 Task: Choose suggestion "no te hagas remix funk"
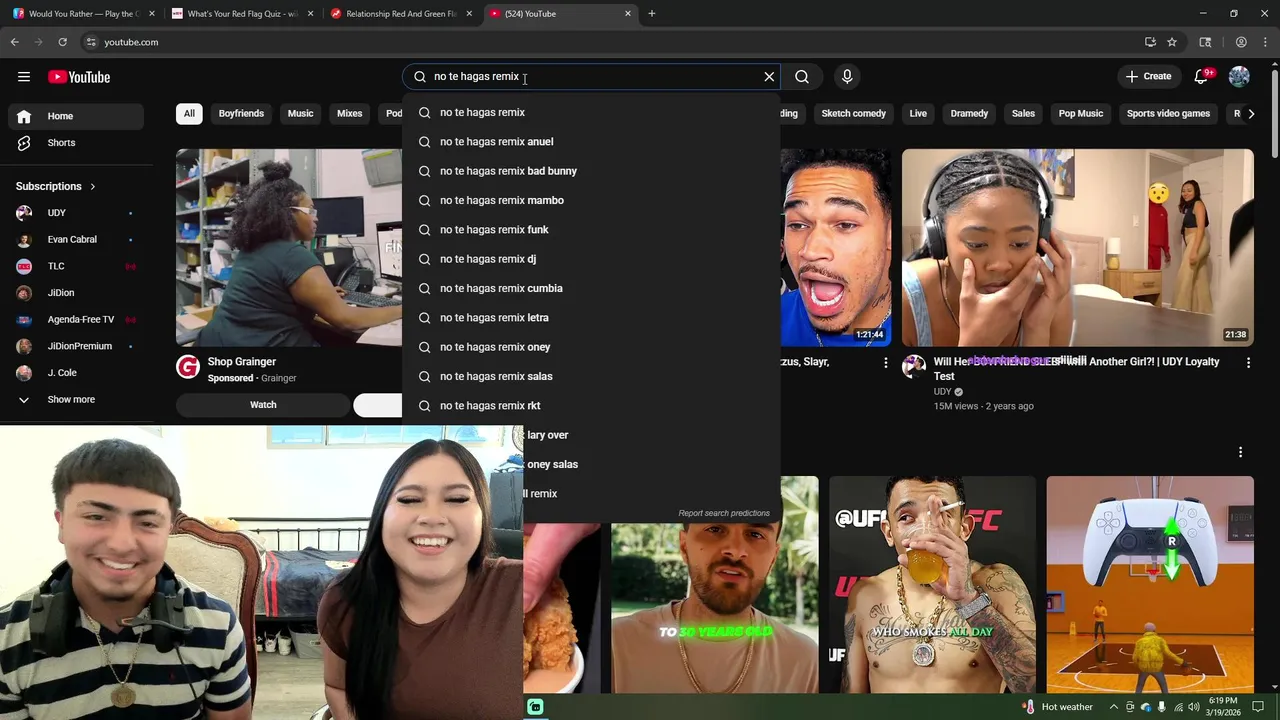[x=591, y=230]
